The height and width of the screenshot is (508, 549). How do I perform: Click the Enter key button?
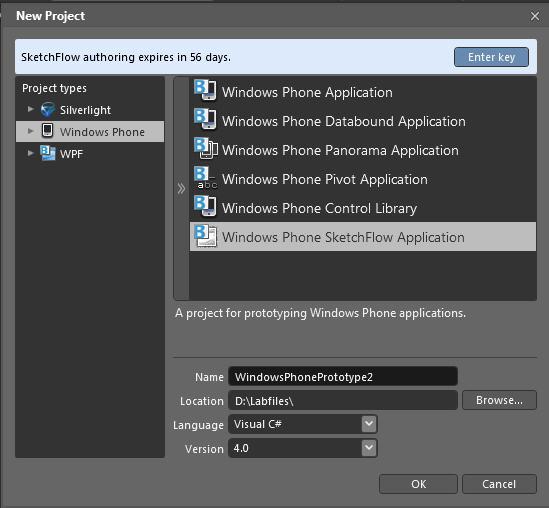pos(491,57)
